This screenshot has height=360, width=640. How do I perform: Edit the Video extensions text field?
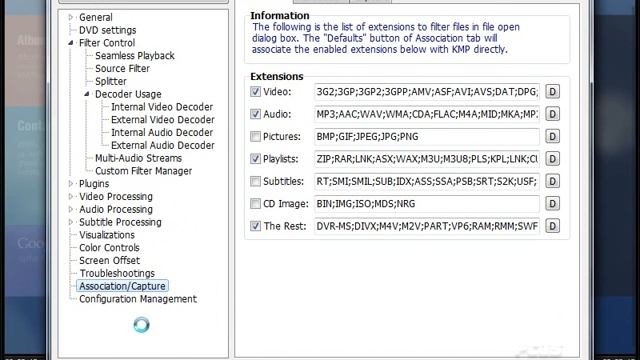click(x=427, y=92)
